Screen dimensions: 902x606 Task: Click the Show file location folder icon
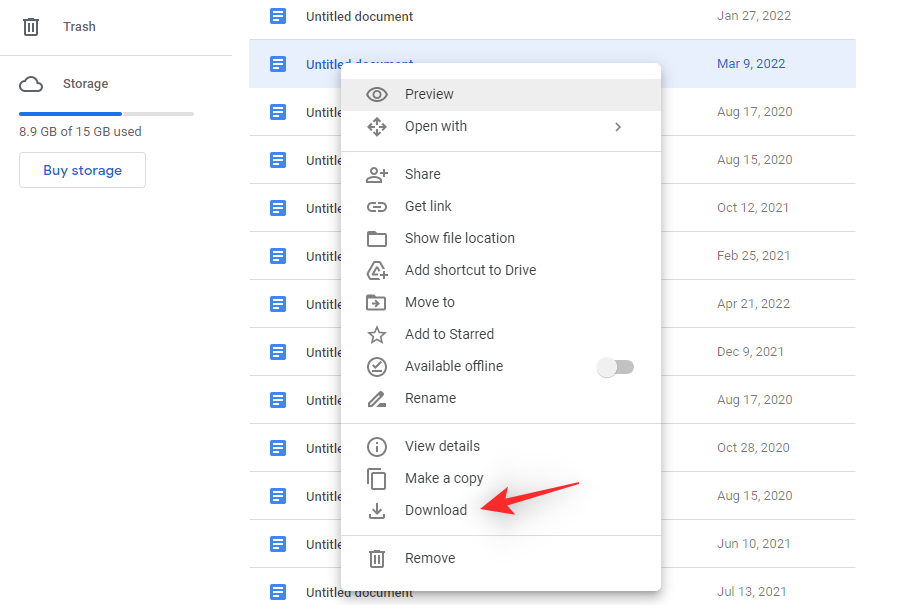tap(377, 238)
